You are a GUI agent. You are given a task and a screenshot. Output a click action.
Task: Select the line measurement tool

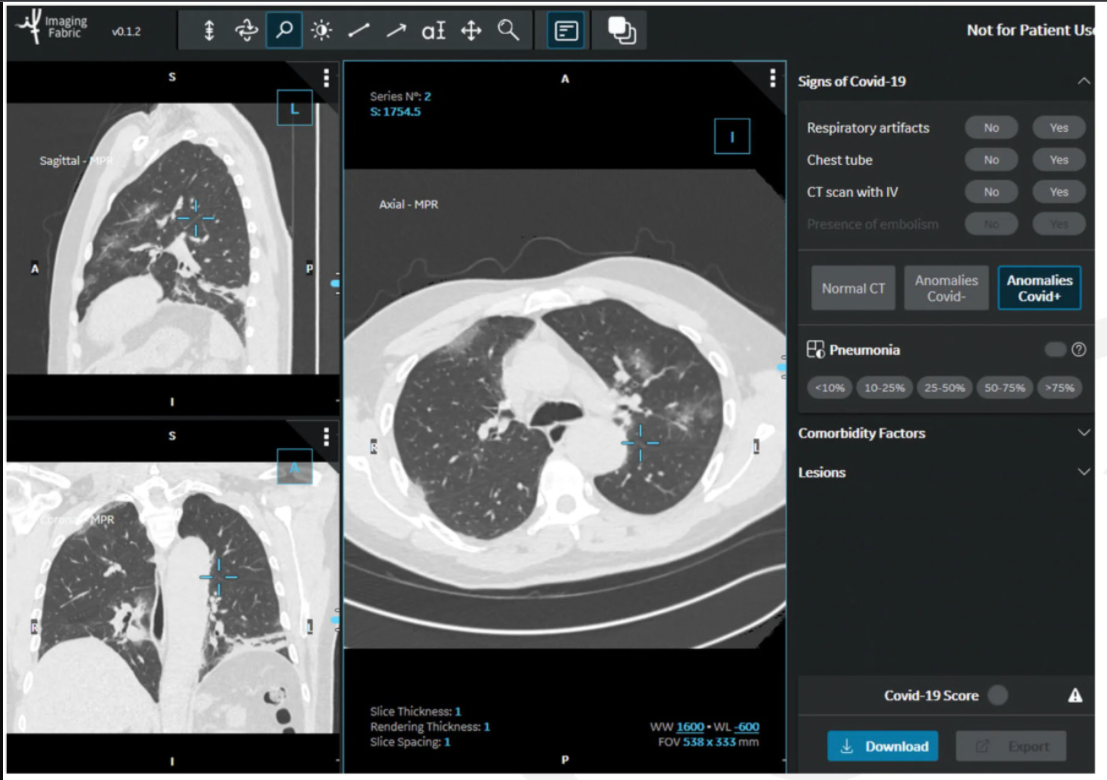tap(358, 31)
